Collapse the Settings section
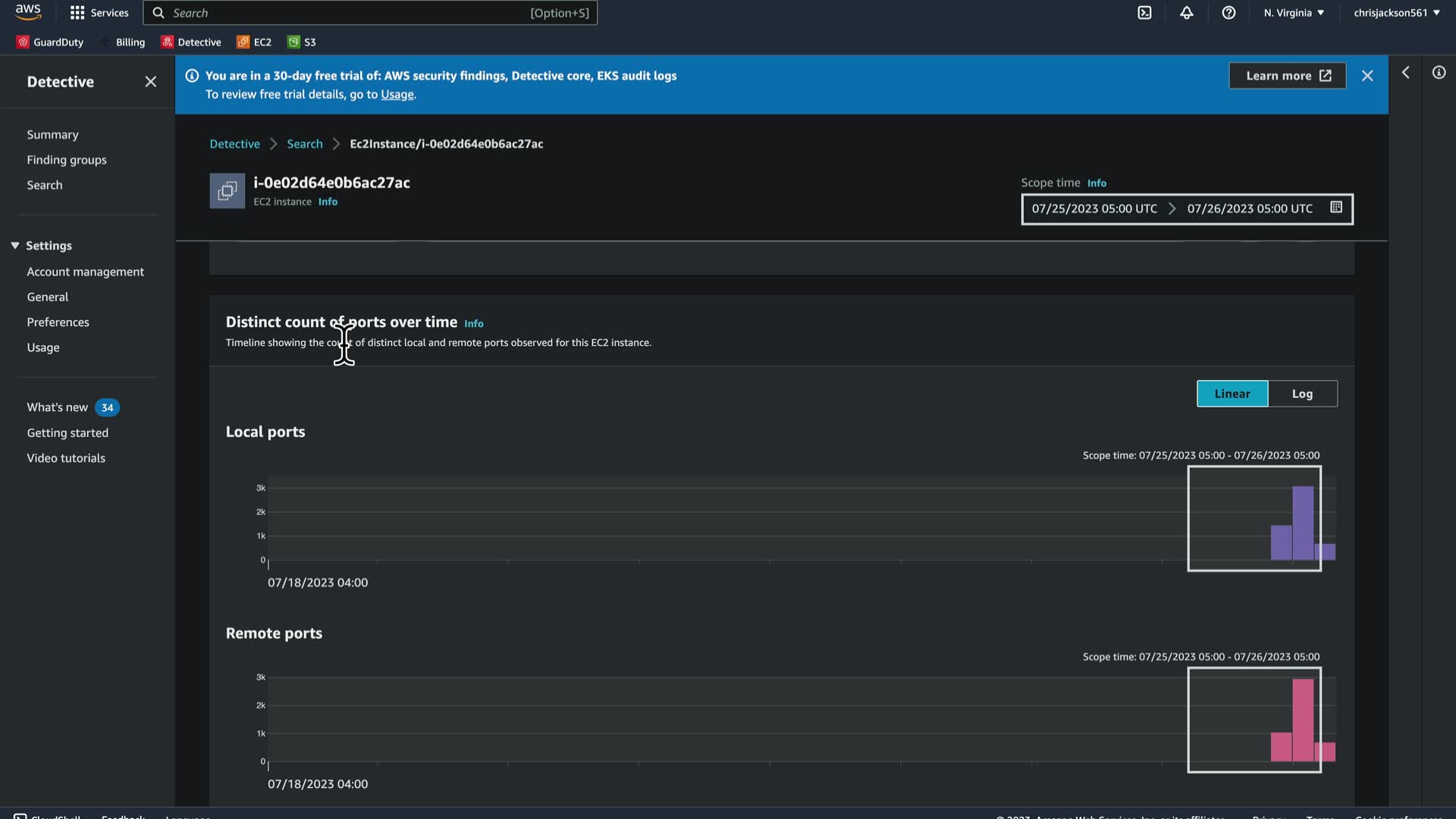This screenshot has height=819, width=1456. pyautogui.click(x=15, y=246)
